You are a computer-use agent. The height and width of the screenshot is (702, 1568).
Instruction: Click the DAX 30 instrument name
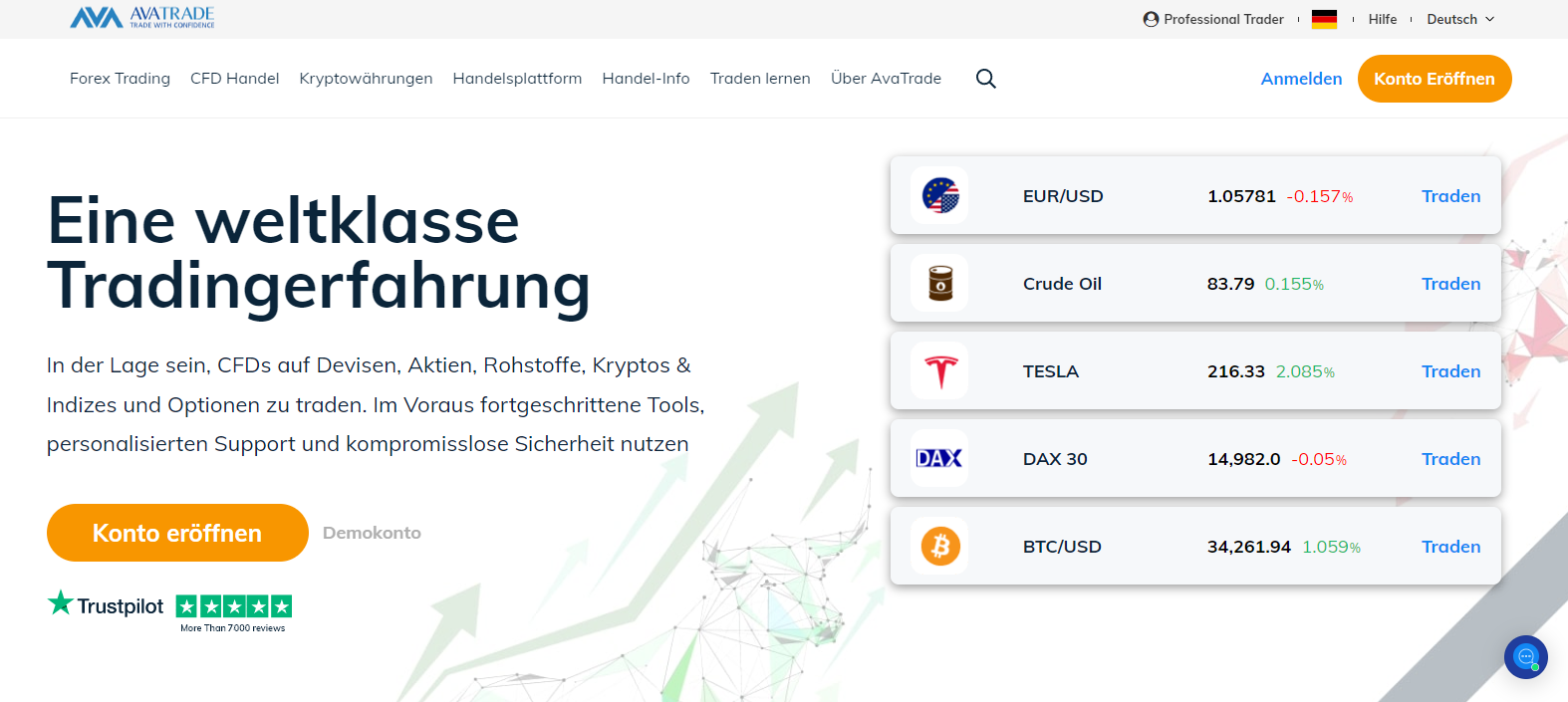tap(1055, 459)
